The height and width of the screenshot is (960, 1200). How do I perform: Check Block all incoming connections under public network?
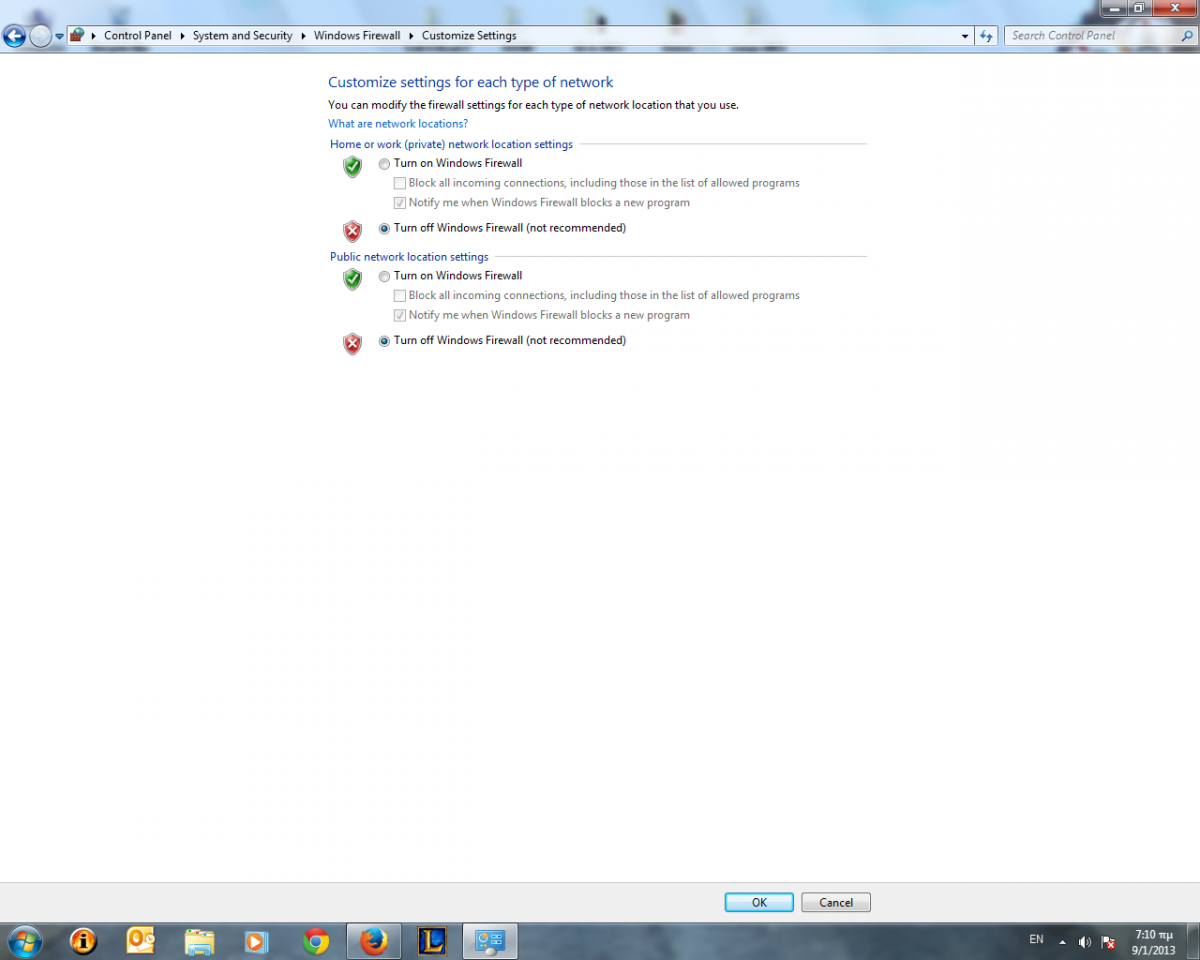tap(400, 296)
